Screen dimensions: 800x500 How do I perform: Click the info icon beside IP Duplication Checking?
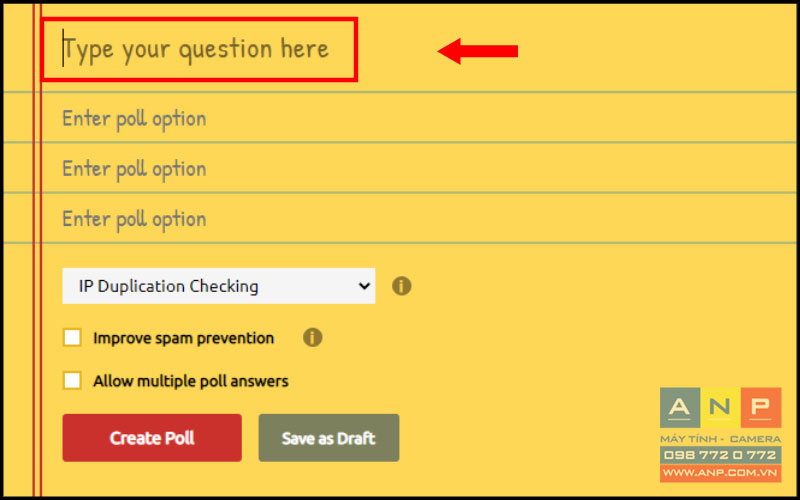pos(402,286)
